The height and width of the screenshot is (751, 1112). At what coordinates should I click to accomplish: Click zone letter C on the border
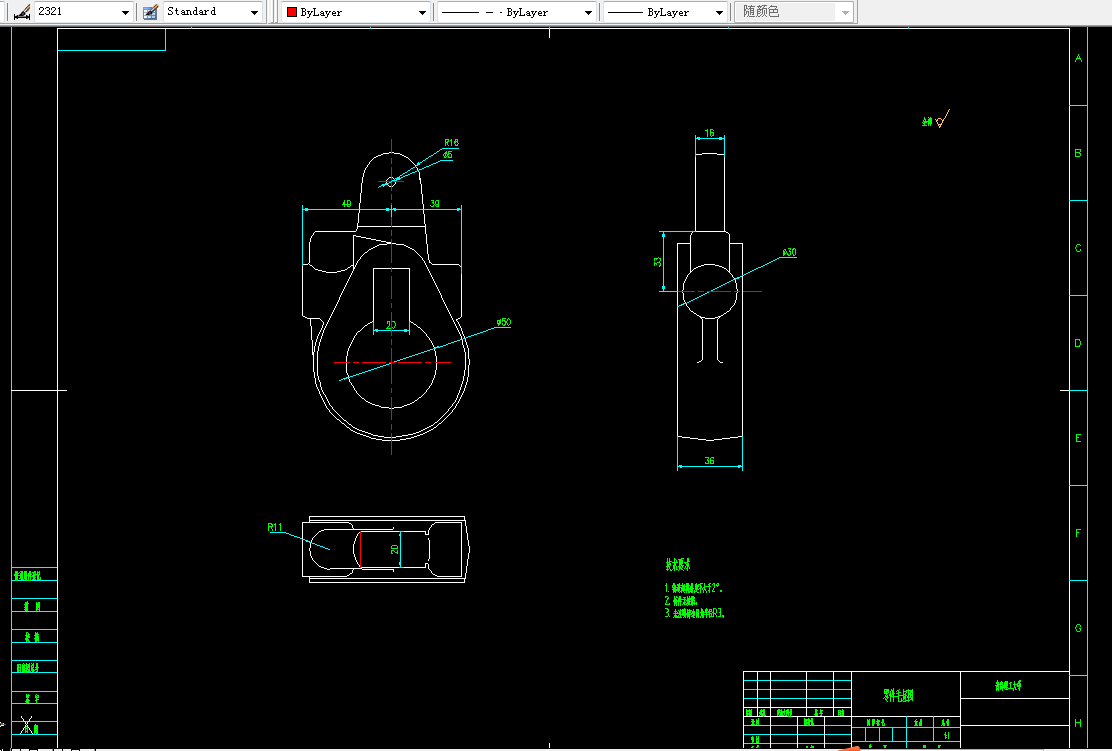1078,248
